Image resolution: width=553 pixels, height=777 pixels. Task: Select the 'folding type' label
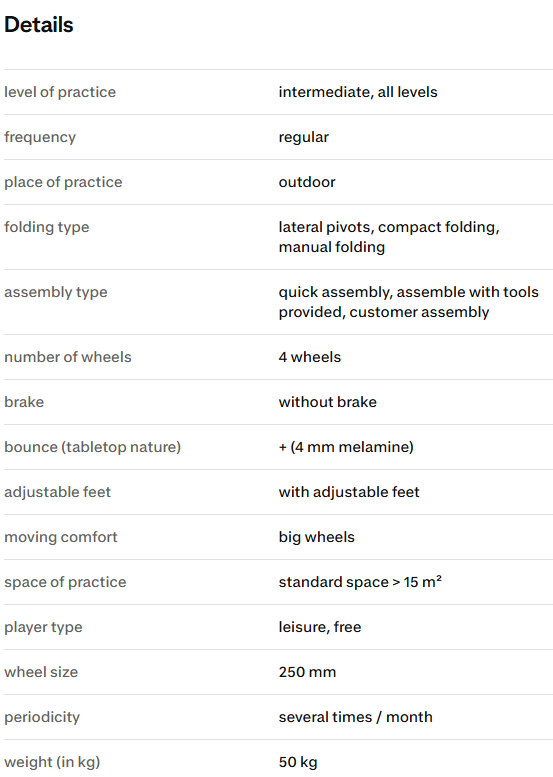tap(47, 227)
